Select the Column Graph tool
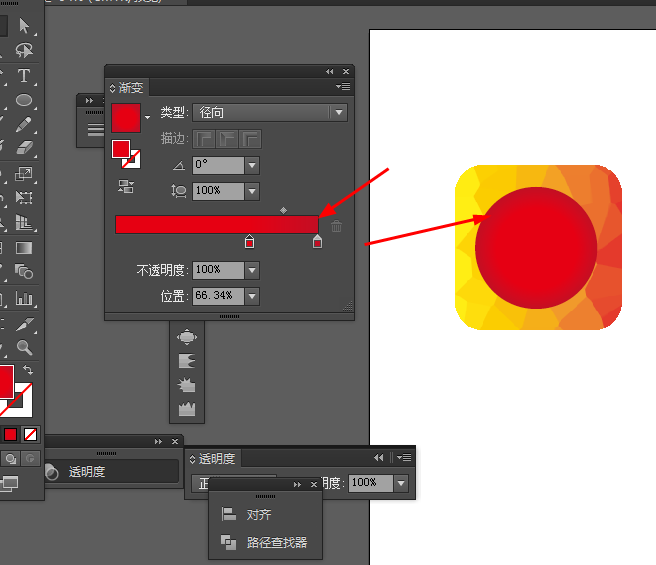The image size is (656, 565). click(24, 298)
